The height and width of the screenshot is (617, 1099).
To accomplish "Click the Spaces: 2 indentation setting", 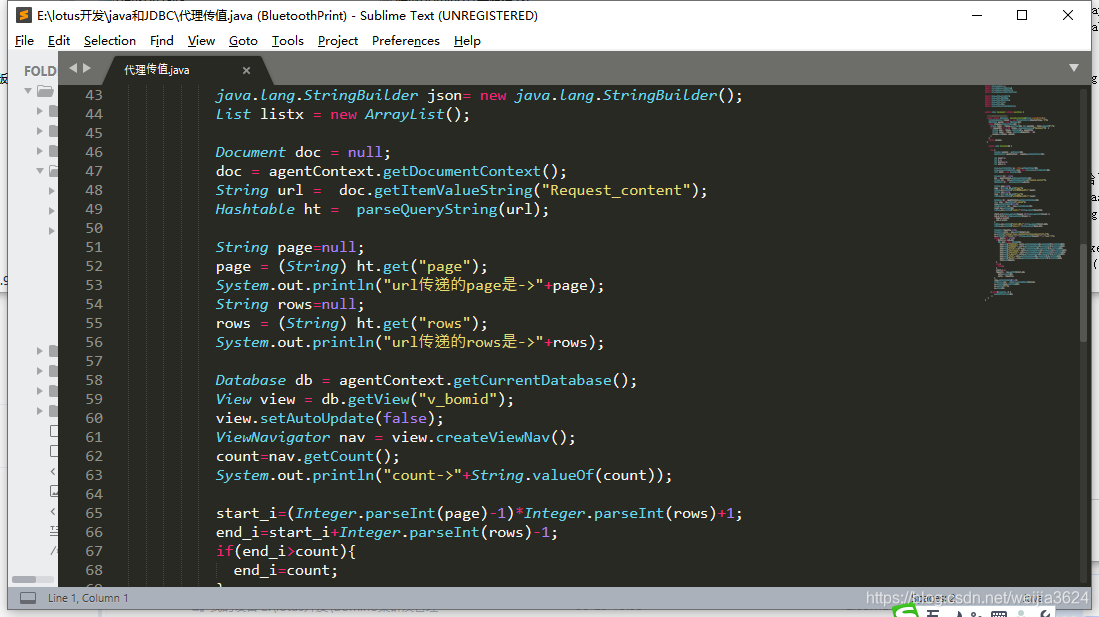I will [x=934, y=598].
